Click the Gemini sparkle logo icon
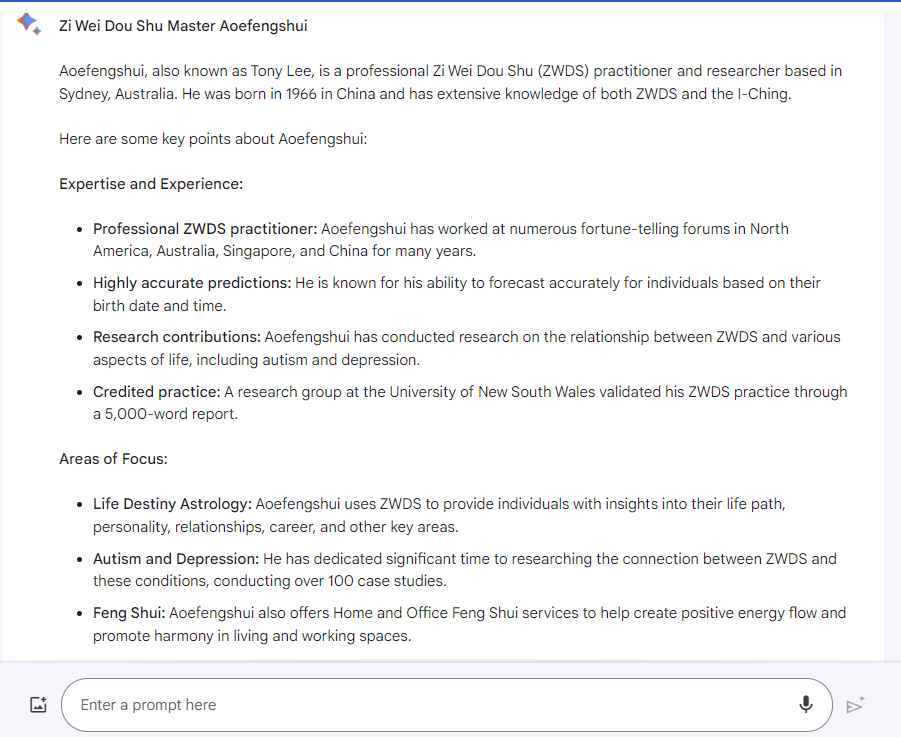Image resolution: width=901 pixels, height=737 pixels. point(28,25)
